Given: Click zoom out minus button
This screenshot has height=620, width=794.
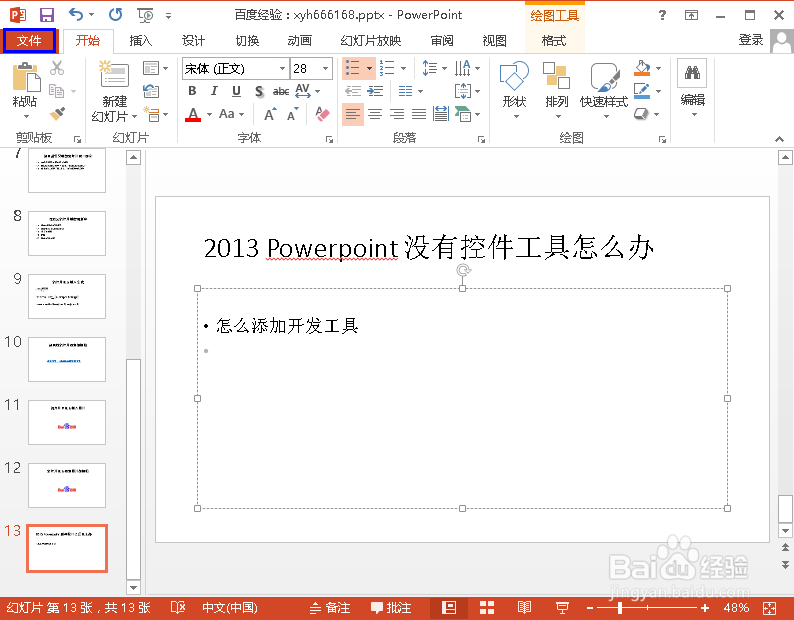Looking at the screenshot, I should 589,607.
